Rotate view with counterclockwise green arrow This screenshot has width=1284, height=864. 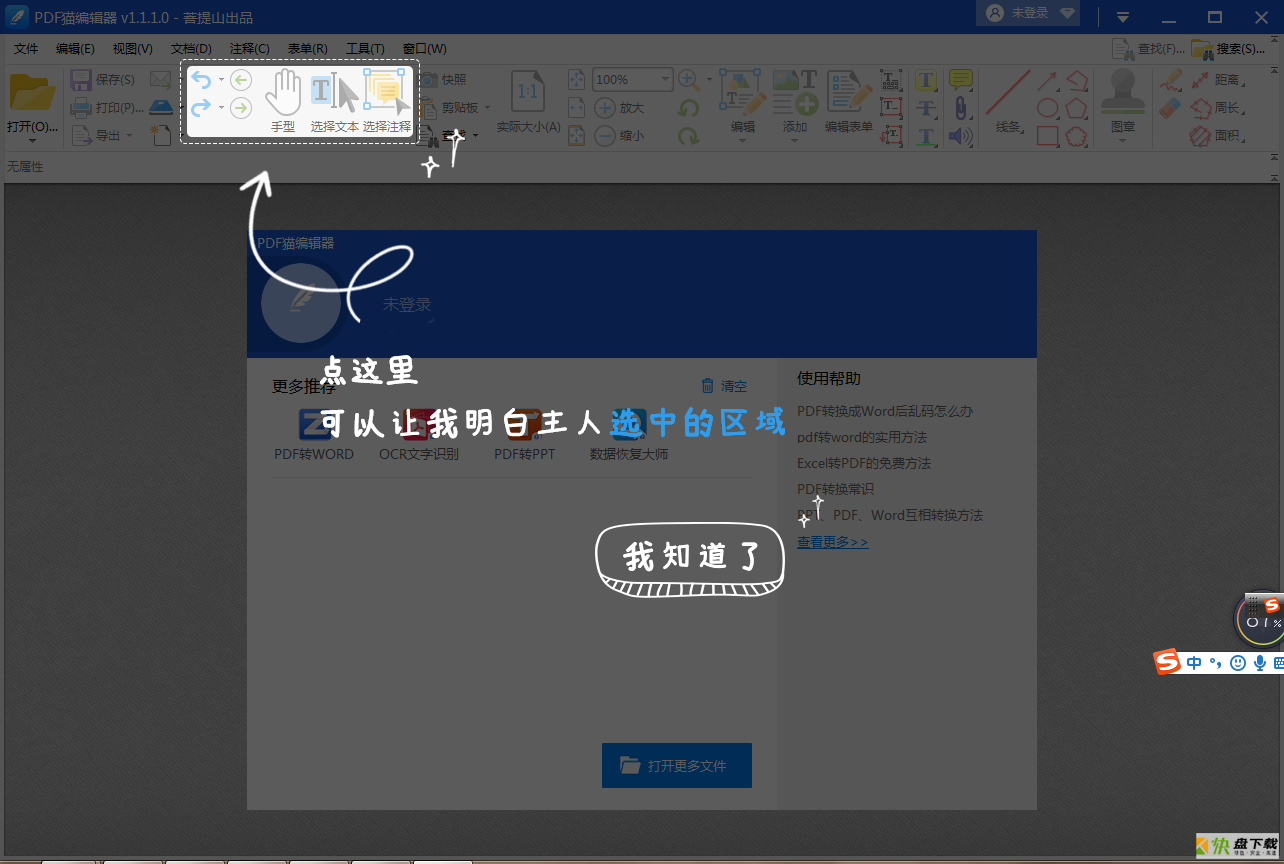point(688,107)
